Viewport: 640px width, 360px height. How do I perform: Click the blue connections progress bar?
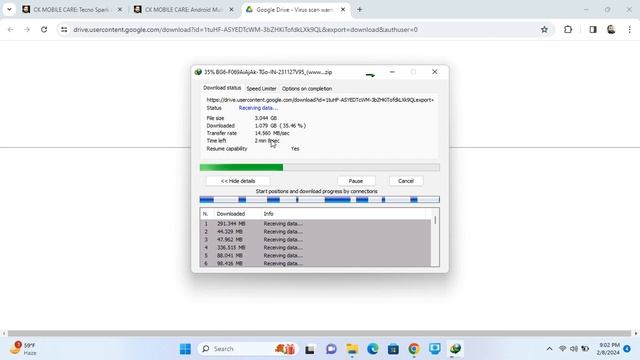click(x=320, y=200)
